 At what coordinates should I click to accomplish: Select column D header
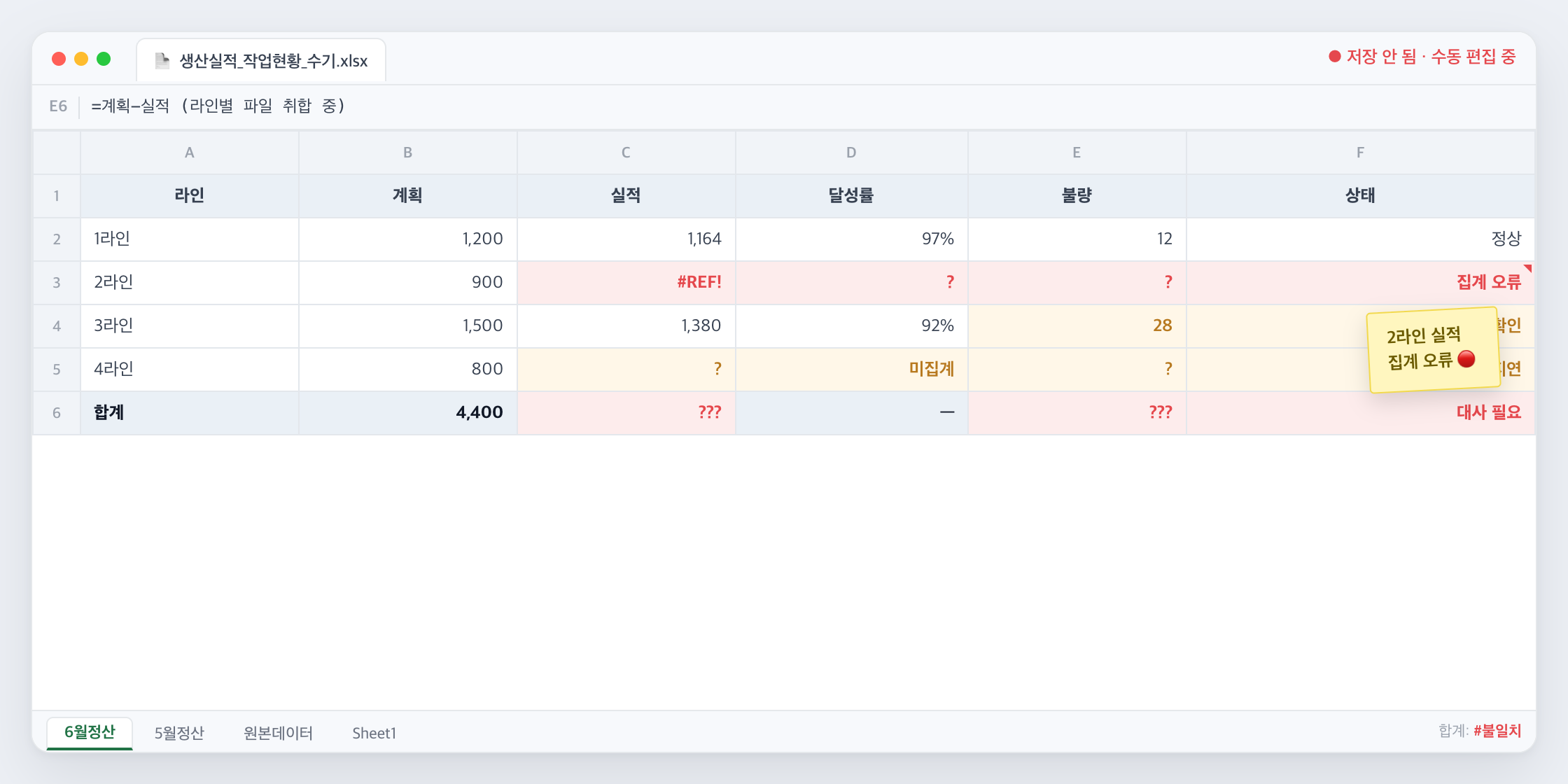tap(852, 153)
